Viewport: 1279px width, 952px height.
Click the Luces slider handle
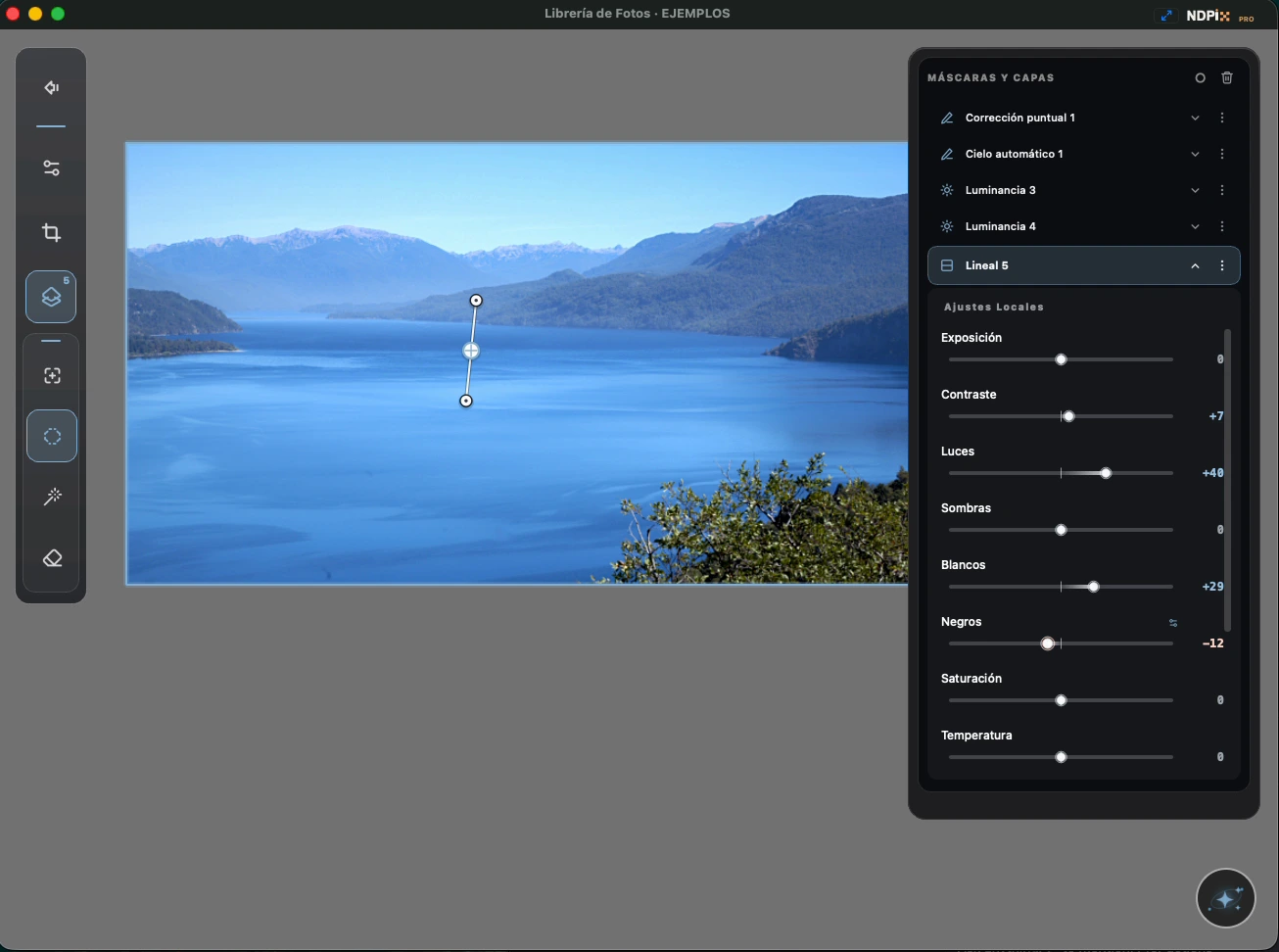point(1106,473)
